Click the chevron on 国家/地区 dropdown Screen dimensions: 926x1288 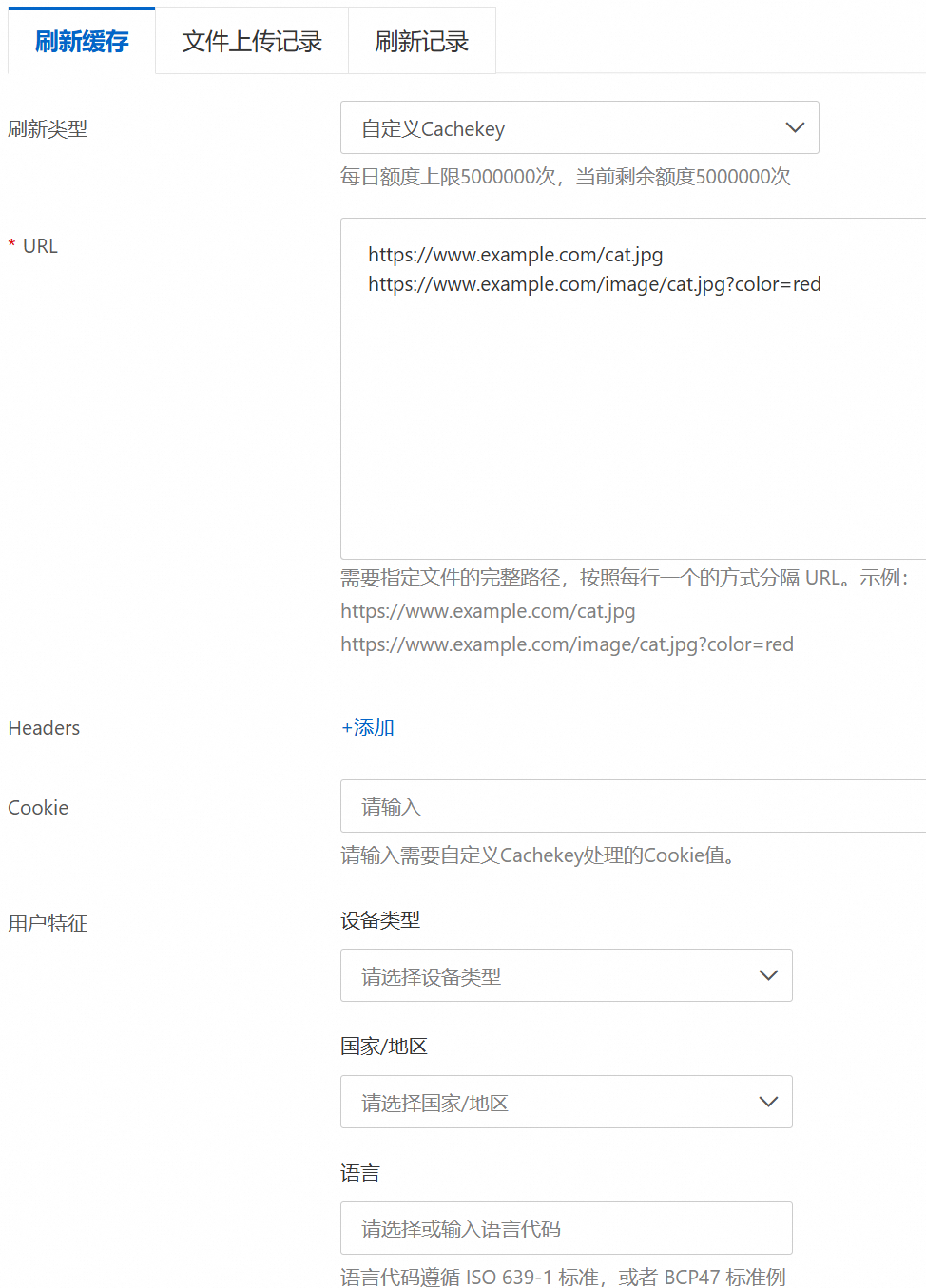(768, 1102)
